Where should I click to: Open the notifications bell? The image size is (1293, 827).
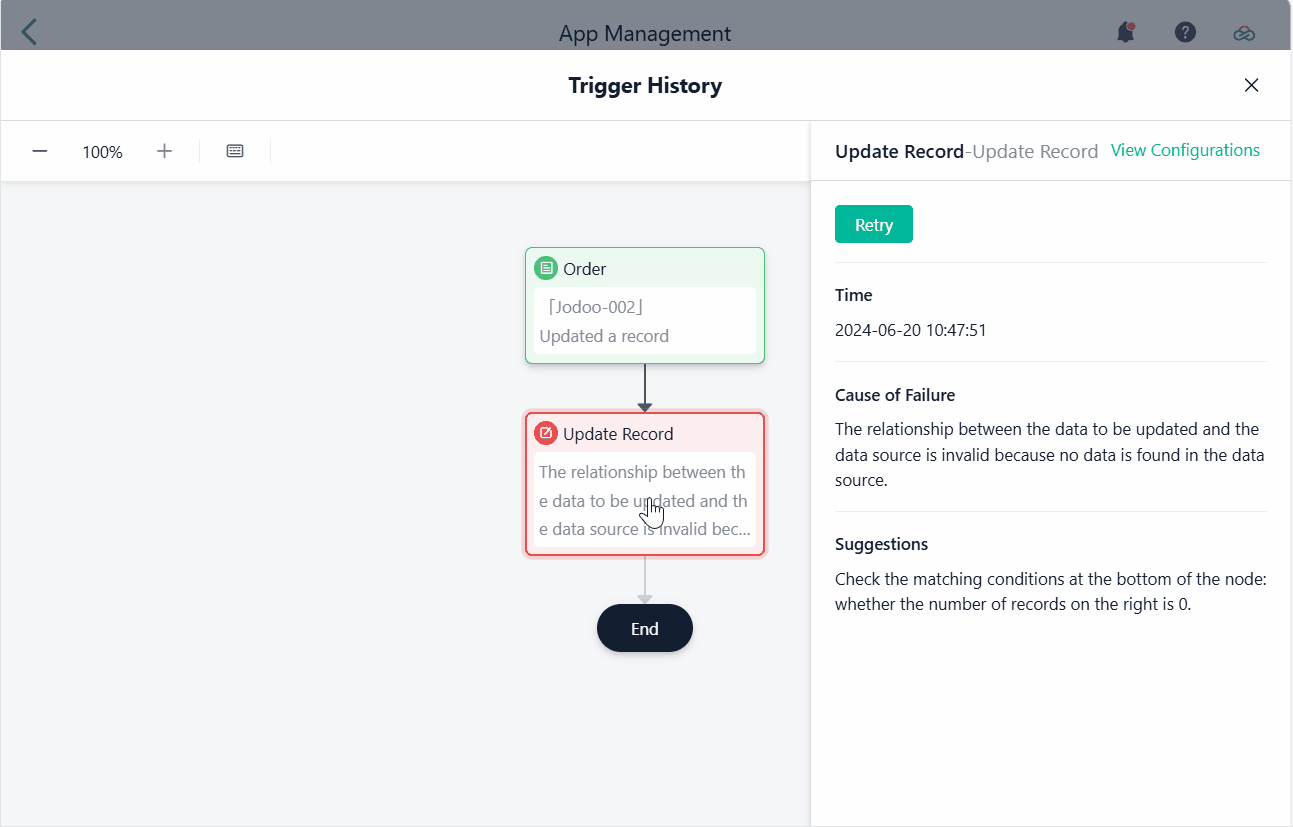[x=1126, y=32]
